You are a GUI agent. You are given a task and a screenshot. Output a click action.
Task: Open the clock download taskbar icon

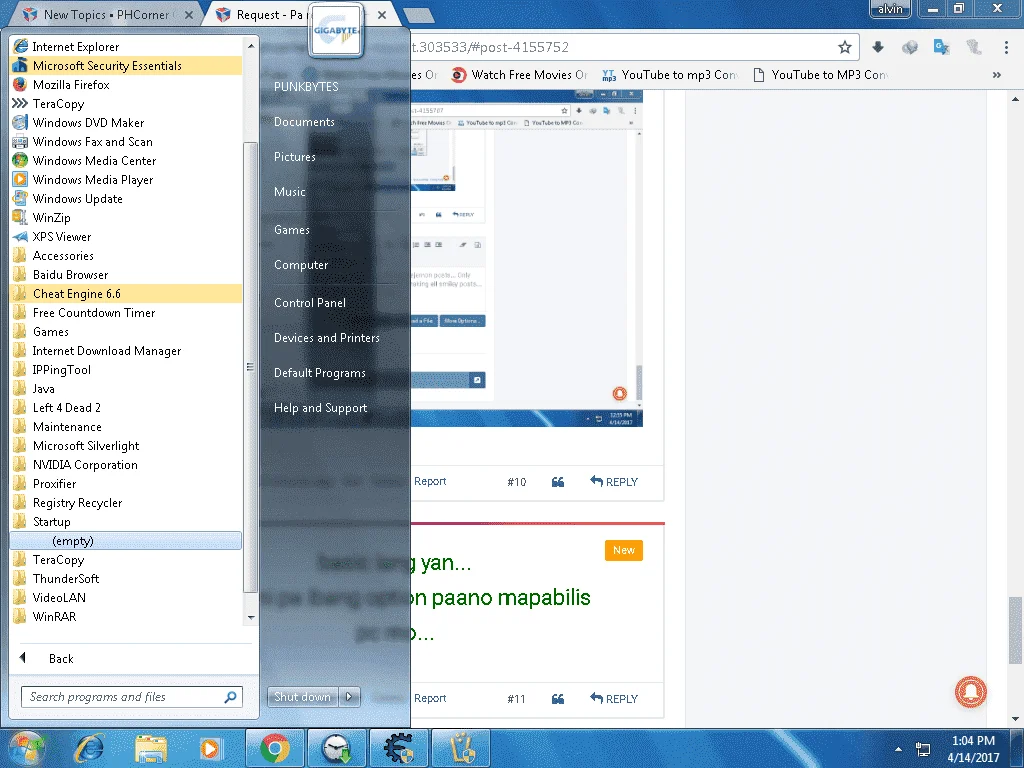tap(336, 748)
